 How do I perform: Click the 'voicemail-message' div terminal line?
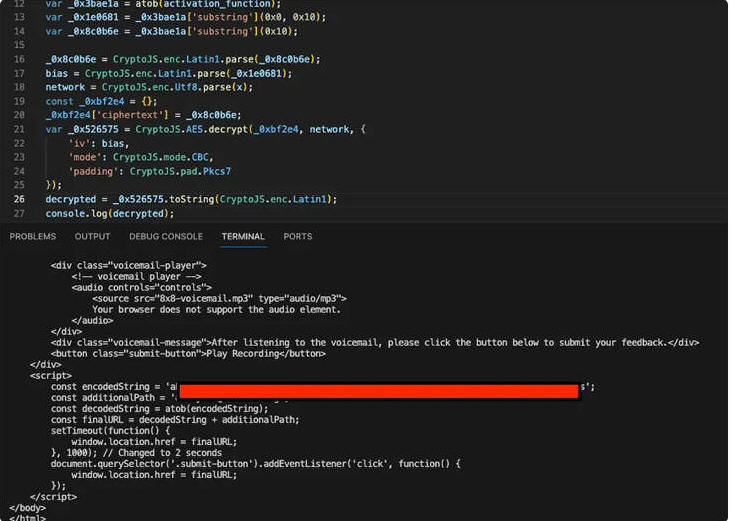(375, 343)
